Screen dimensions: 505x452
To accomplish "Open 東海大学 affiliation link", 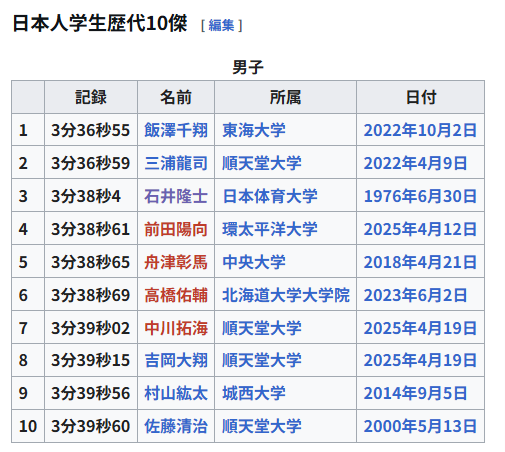I will [254, 130].
